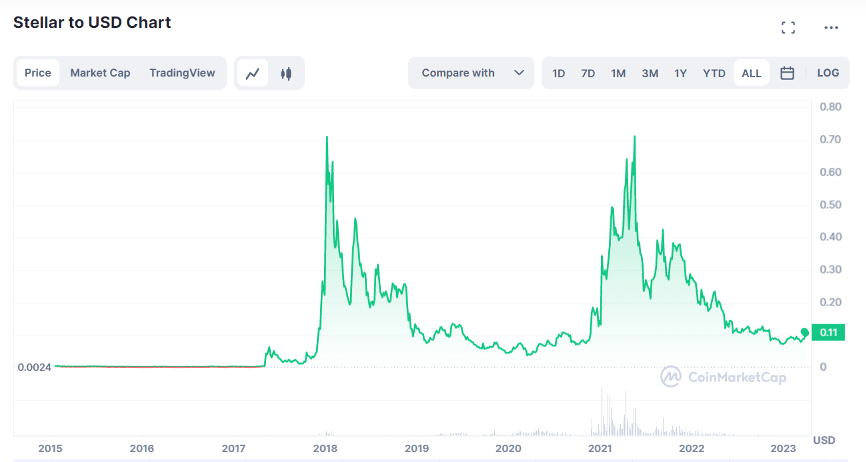Click the CoinMarketCap watermark logo

pos(723,377)
